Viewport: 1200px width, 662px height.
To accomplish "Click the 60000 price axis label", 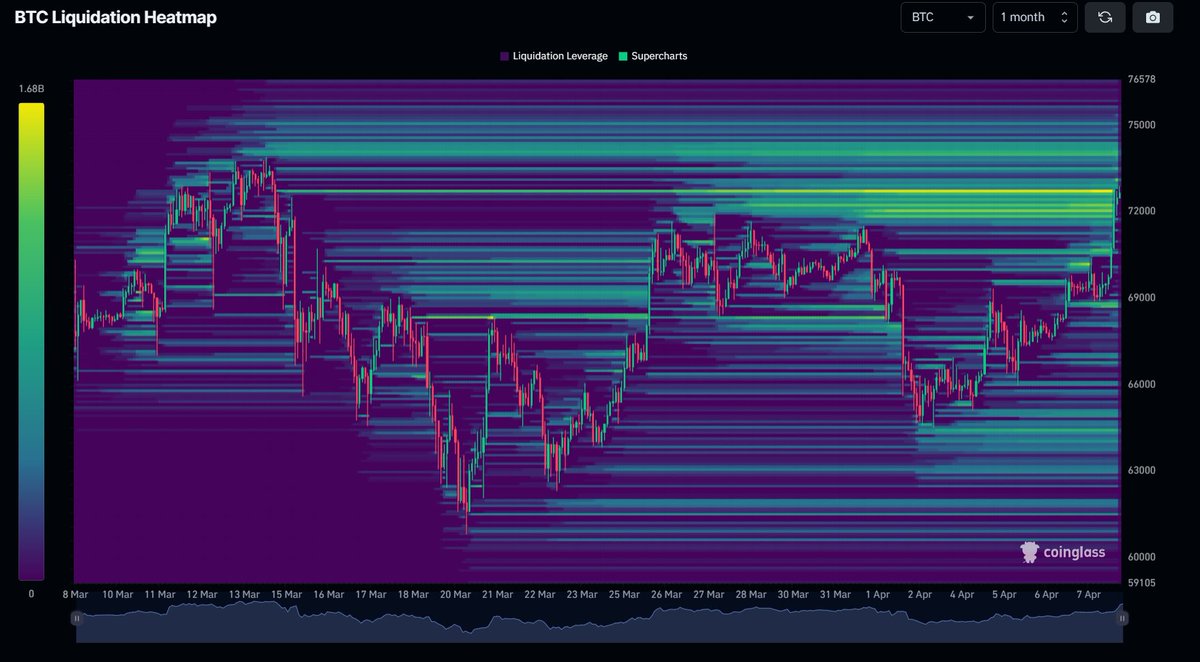I will click(1141, 557).
